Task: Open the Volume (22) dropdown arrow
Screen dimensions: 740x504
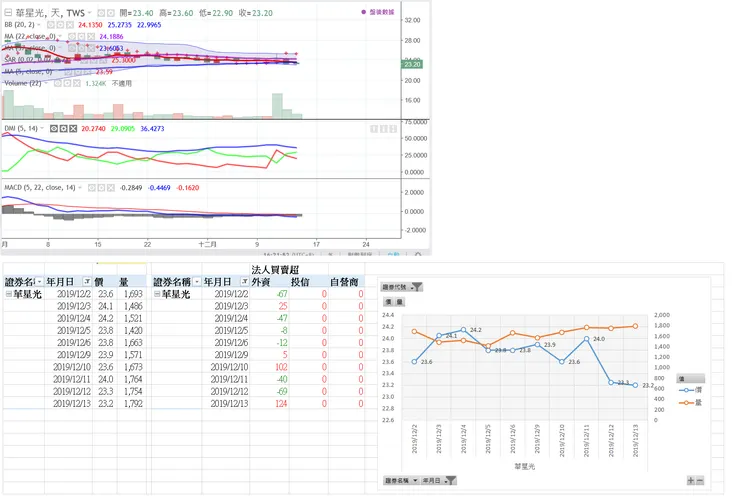Action: pyautogui.click(x=46, y=83)
